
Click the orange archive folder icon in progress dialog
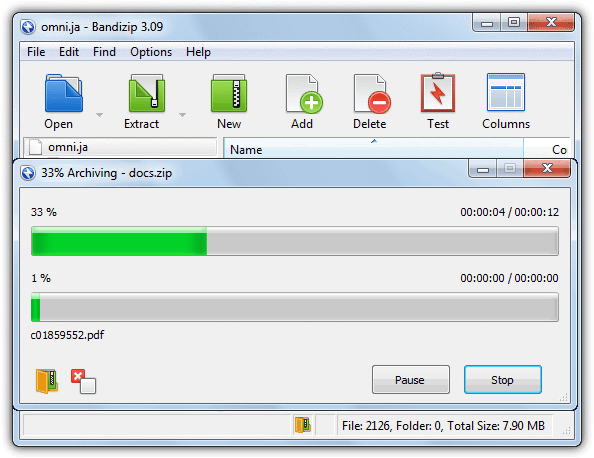coord(47,381)
